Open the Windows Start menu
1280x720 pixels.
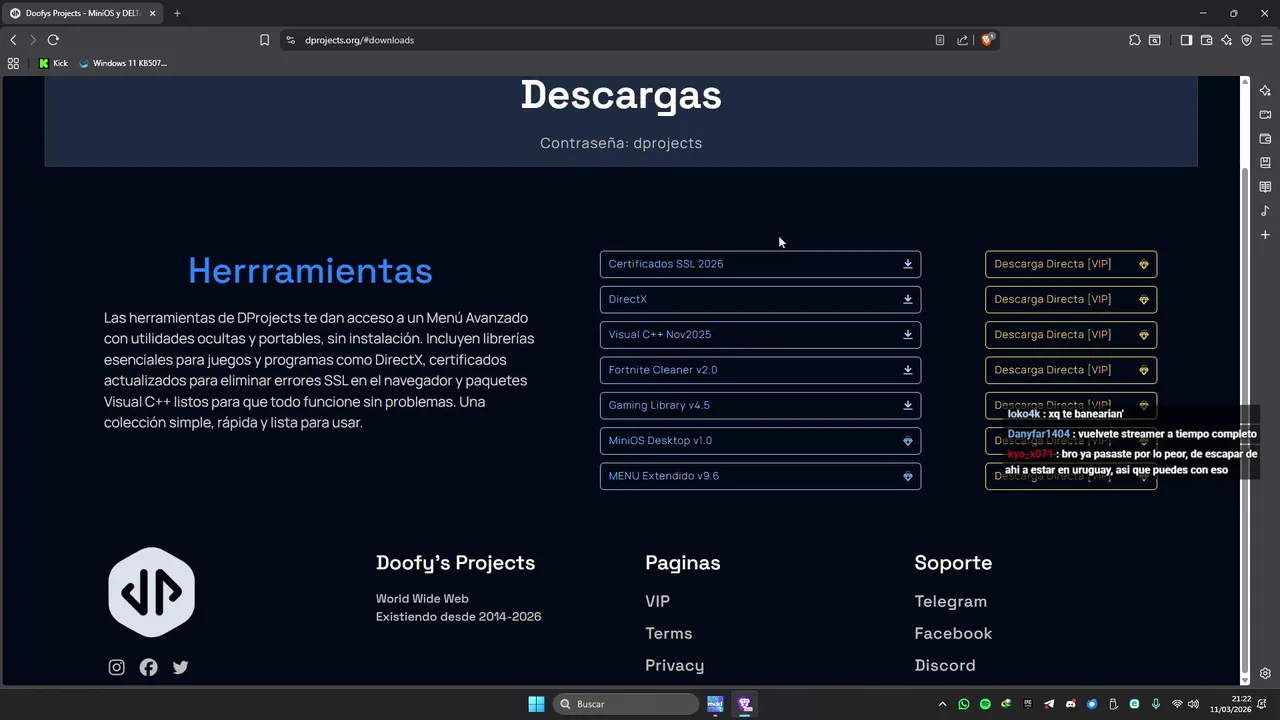[x=536, y=704]
